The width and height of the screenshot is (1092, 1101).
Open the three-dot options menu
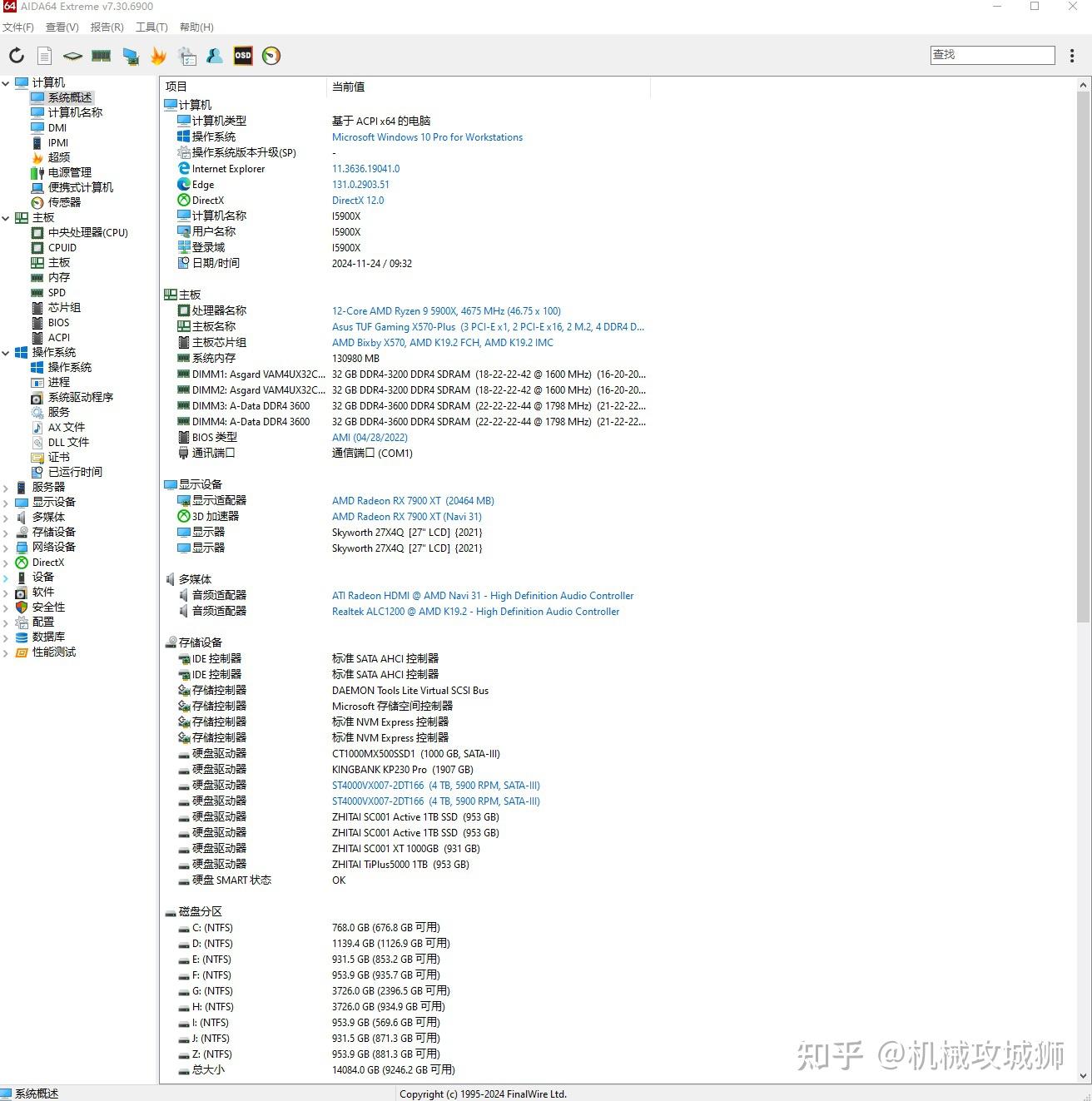1072,56
